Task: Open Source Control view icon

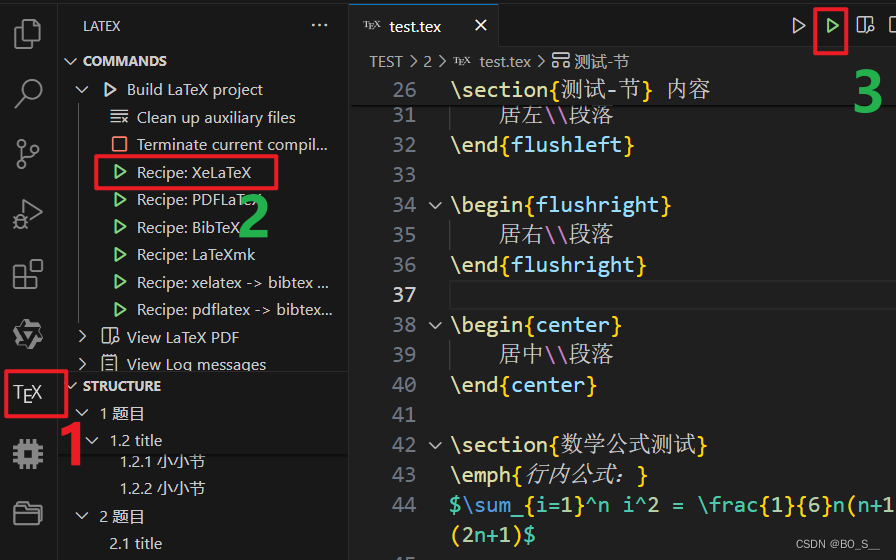Action: [28, 154]
